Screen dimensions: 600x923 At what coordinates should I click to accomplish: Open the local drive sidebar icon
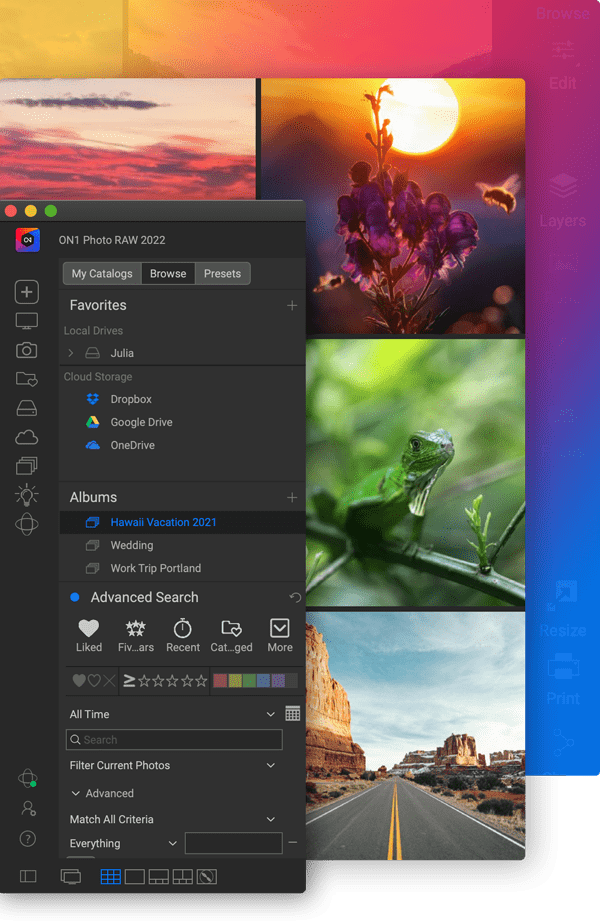coord(27,408)
